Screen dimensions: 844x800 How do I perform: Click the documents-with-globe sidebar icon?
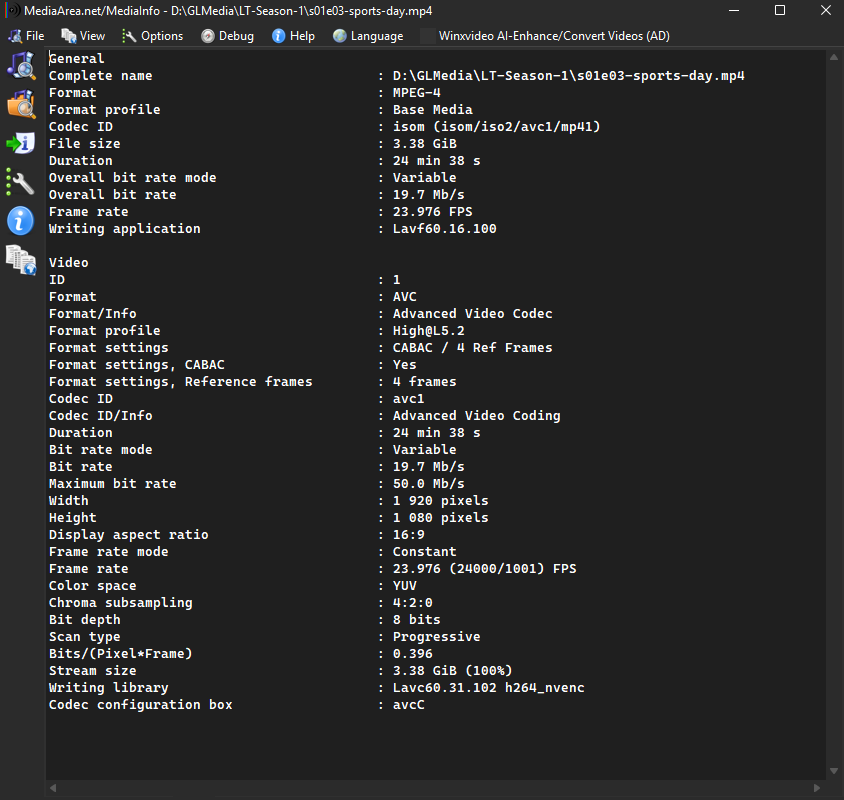tap(21, 260)
